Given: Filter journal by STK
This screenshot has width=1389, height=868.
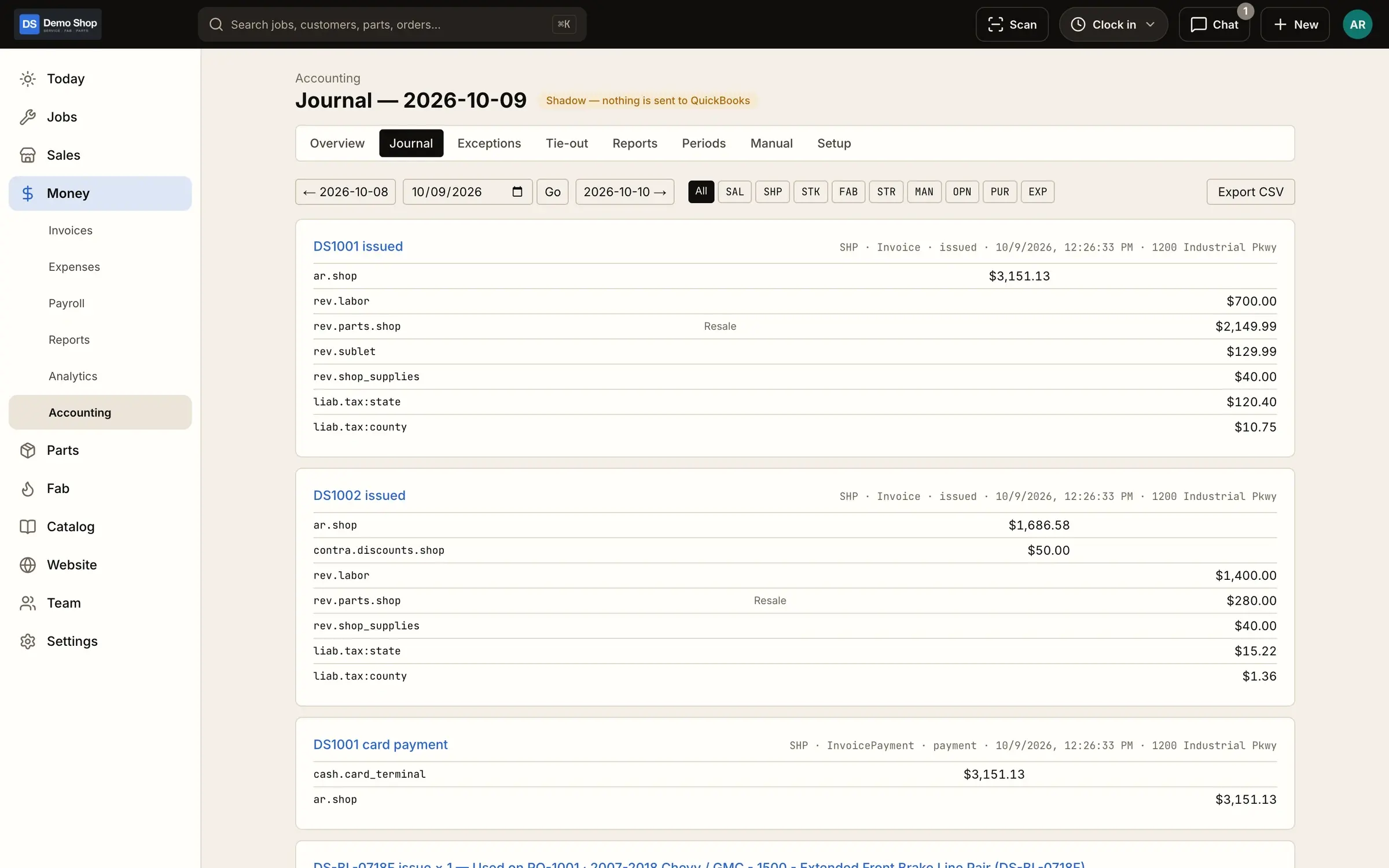Looking at the screenshot, I should 810,192.
